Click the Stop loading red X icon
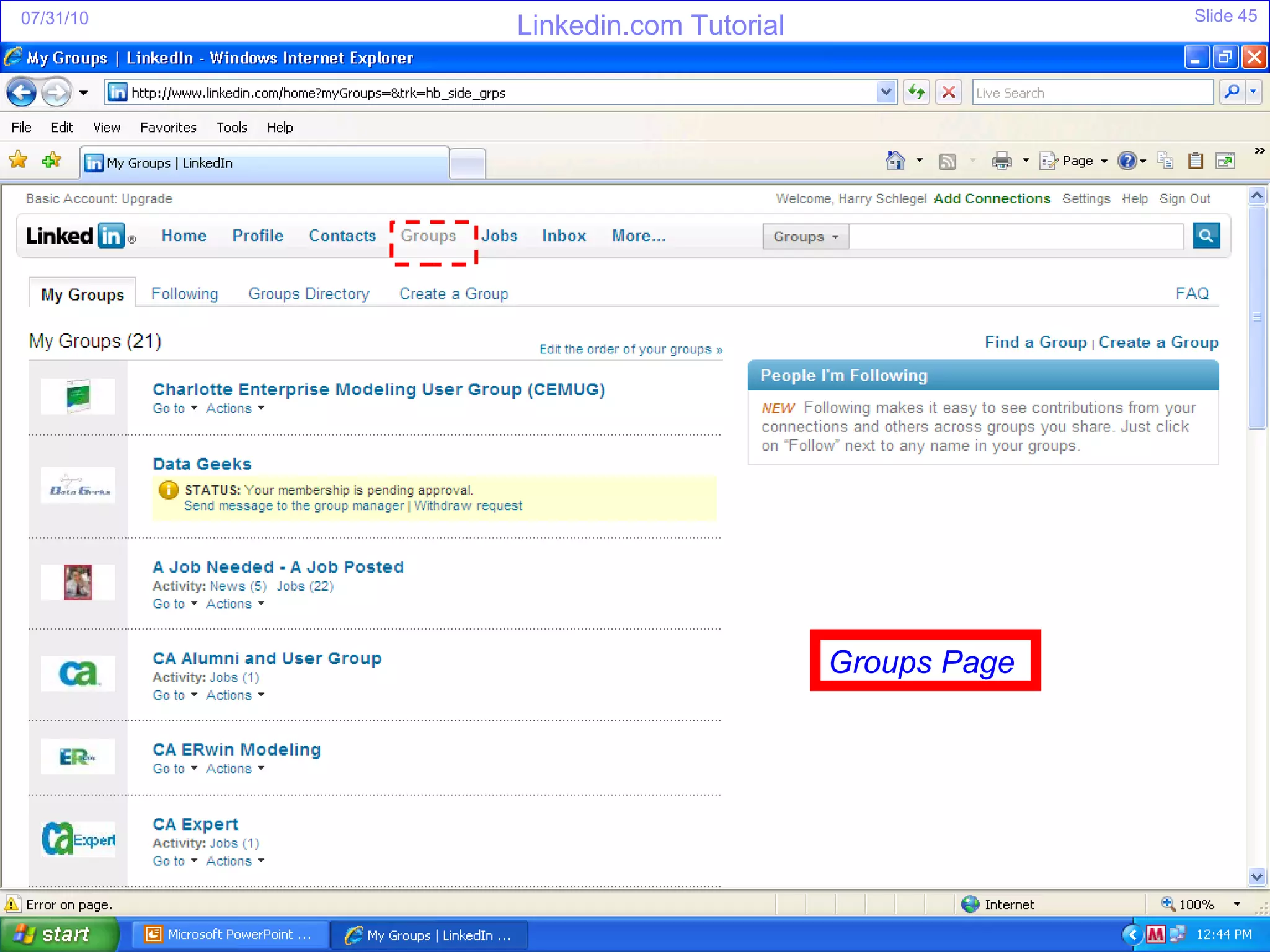This screenshot has height=952, width=1270. (x=948, y=93)
